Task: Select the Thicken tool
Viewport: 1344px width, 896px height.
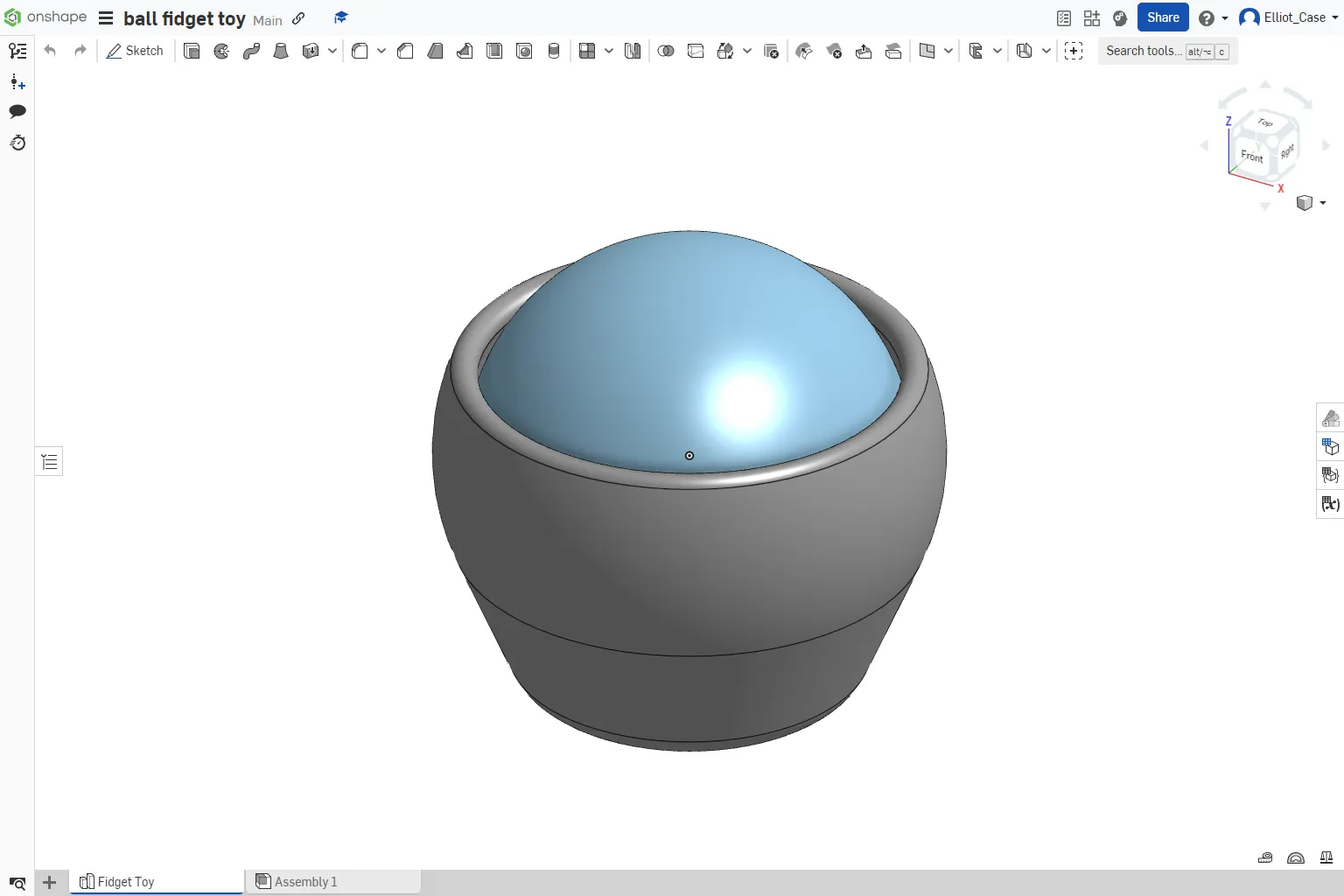Action: (311, 51)
